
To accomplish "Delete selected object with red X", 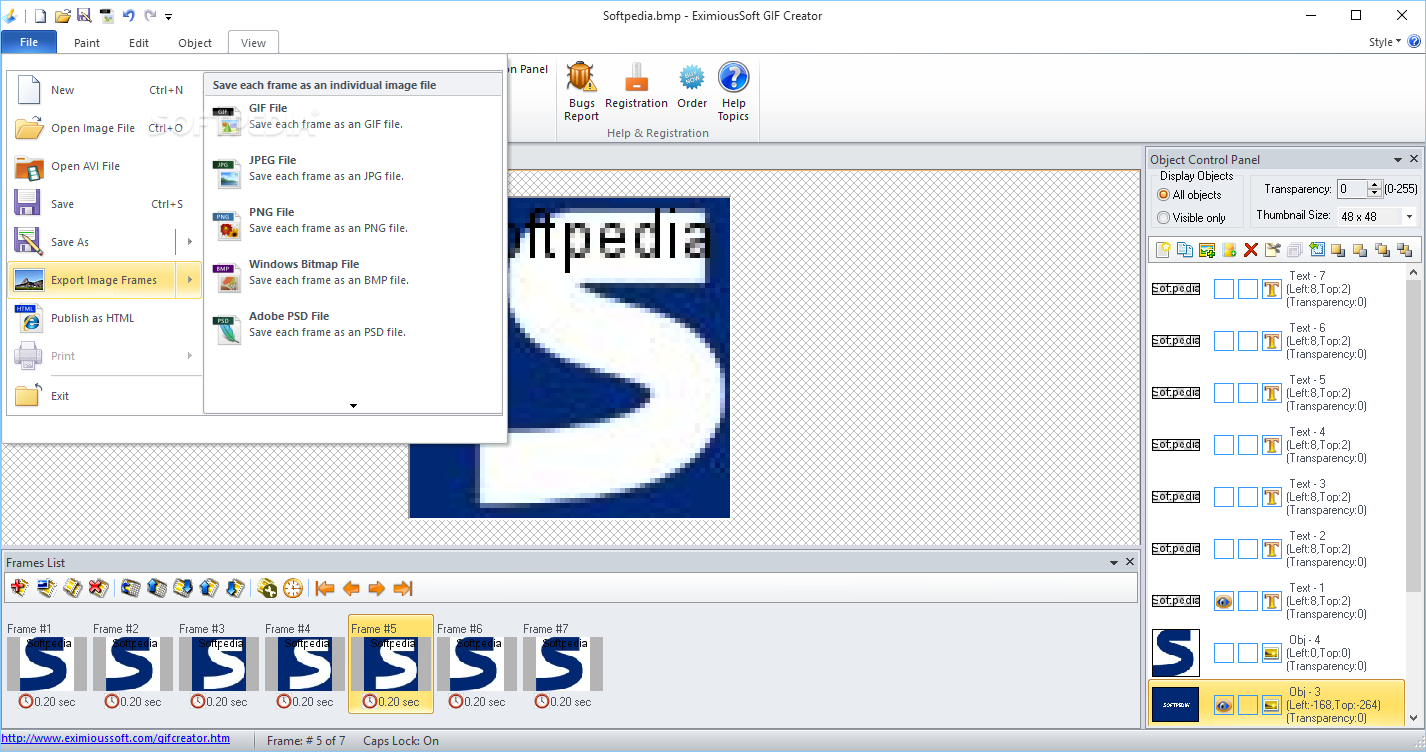I will point(1250,250).
